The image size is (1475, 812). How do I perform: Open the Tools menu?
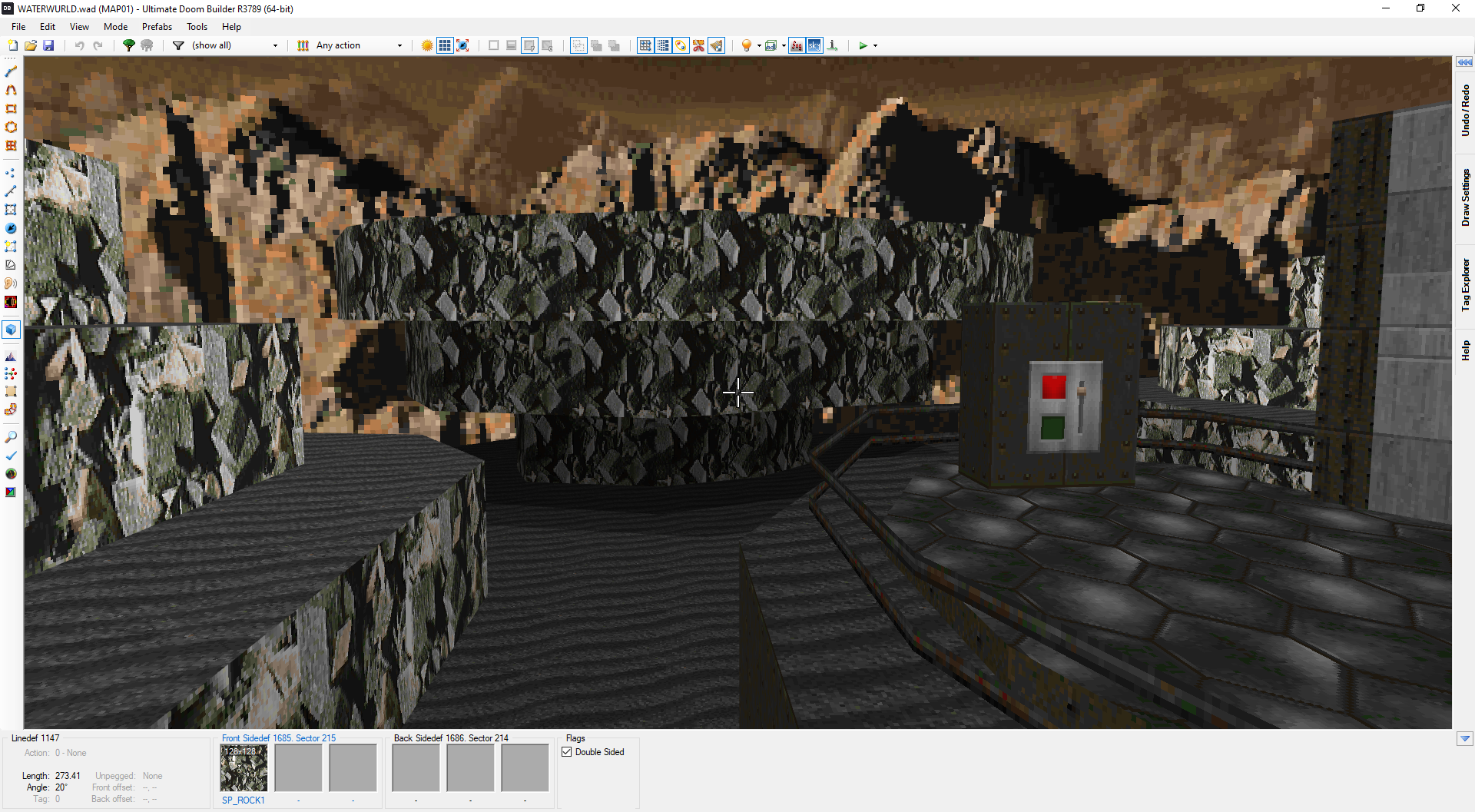click(197, 26)
